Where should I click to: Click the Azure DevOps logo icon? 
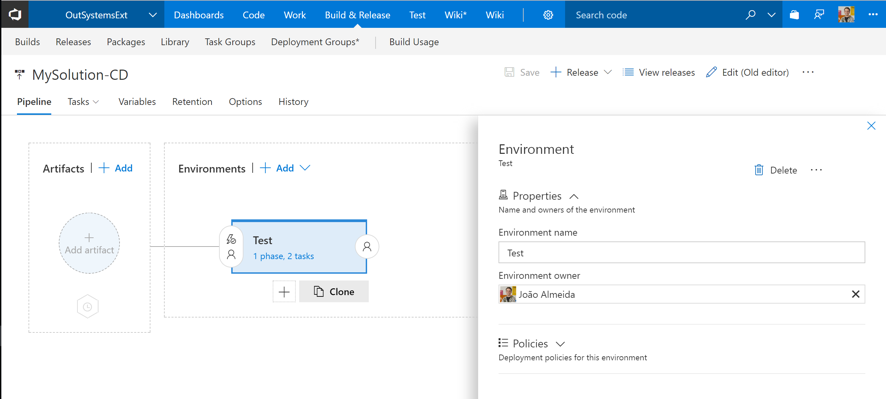pyautogui.click(x=14, y=15)
